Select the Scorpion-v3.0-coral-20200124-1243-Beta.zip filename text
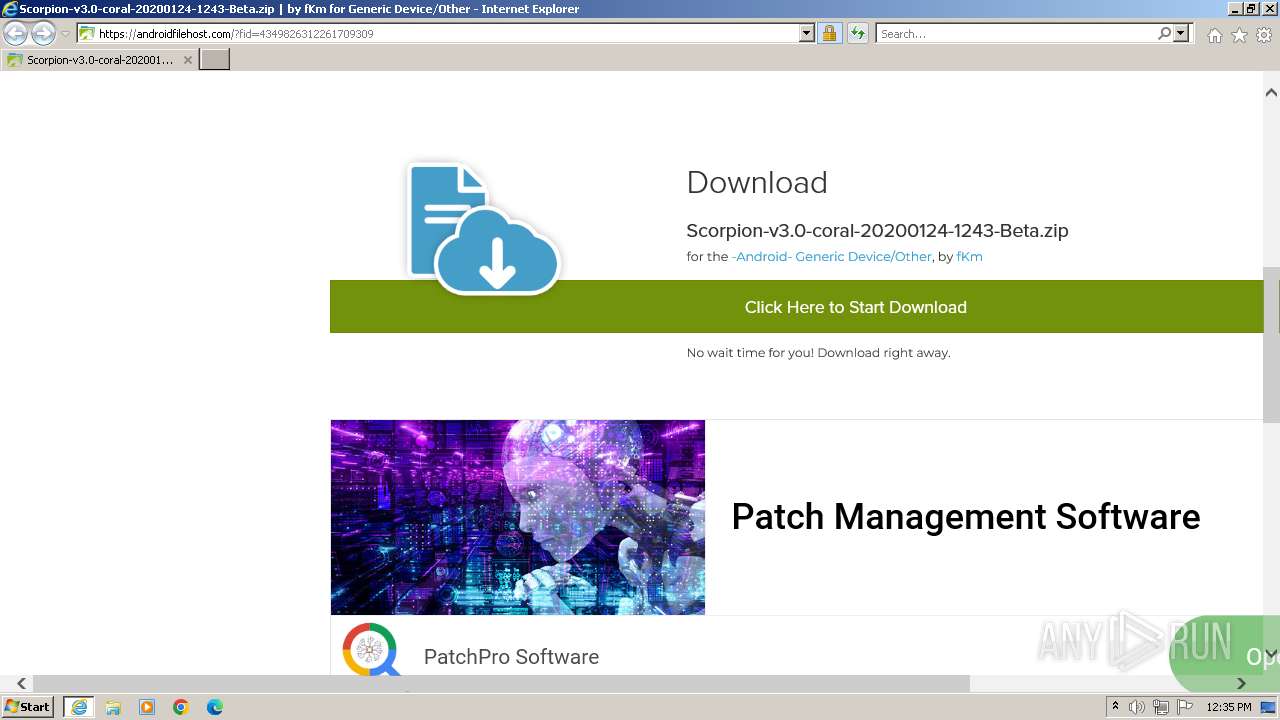 coord(877,231)
